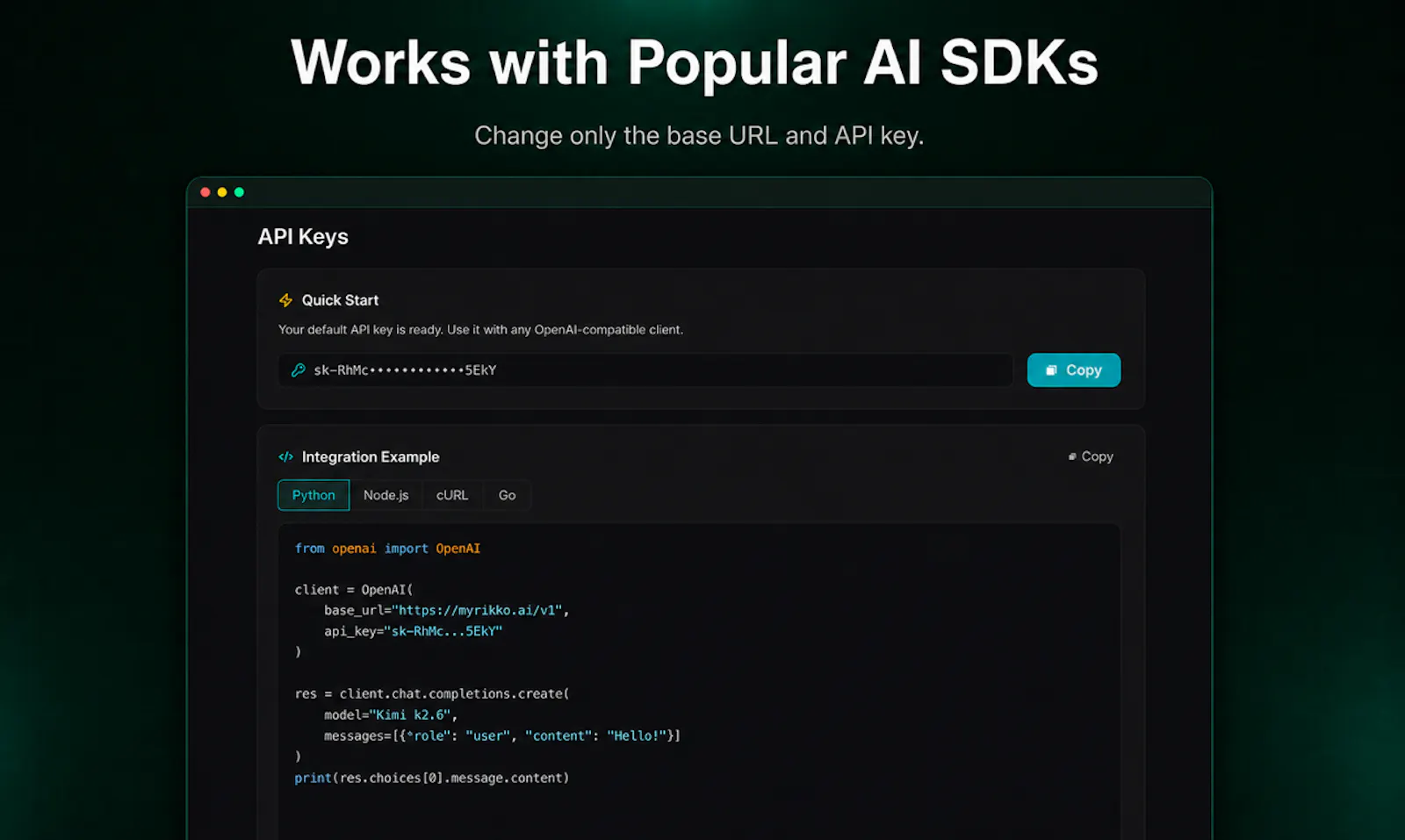Click the 'Integration Example' title
Image resolution: width=1405 pixels, height=840 pixels.
click(371, 457)
